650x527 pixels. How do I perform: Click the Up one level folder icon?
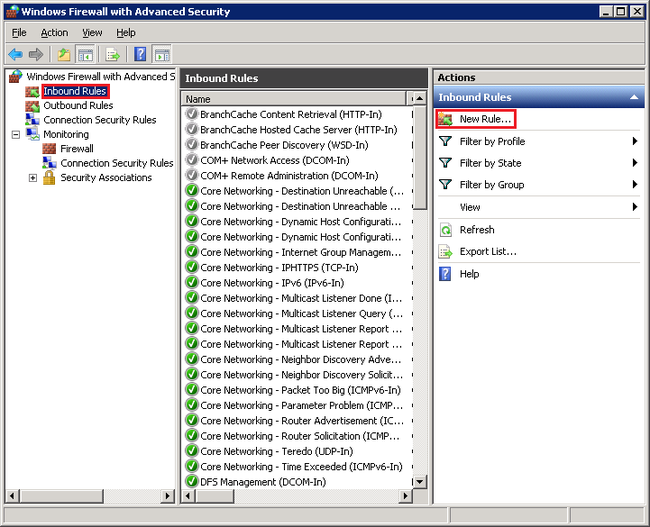click(x=64, y=54)
